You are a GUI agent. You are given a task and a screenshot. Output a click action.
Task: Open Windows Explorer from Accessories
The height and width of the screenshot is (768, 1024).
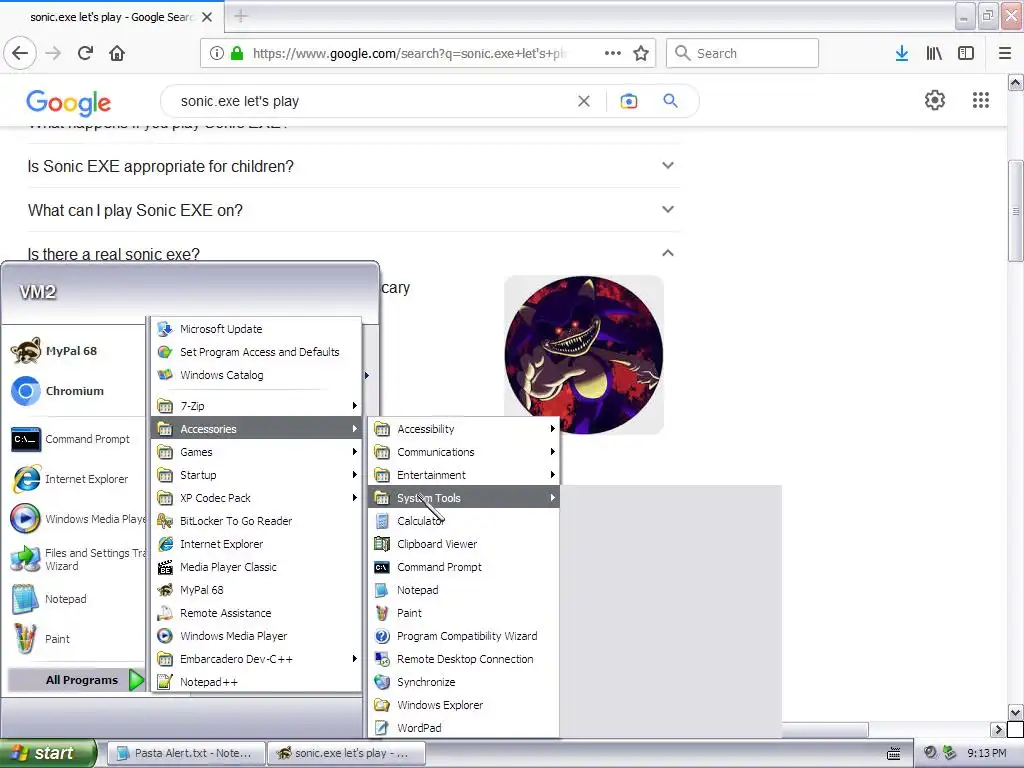464,705
